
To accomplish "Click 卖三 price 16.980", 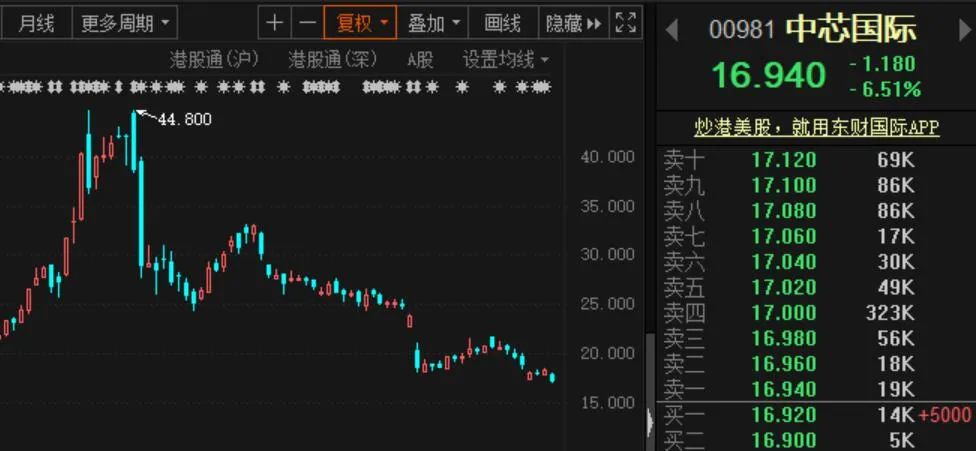I will (784, 338).
